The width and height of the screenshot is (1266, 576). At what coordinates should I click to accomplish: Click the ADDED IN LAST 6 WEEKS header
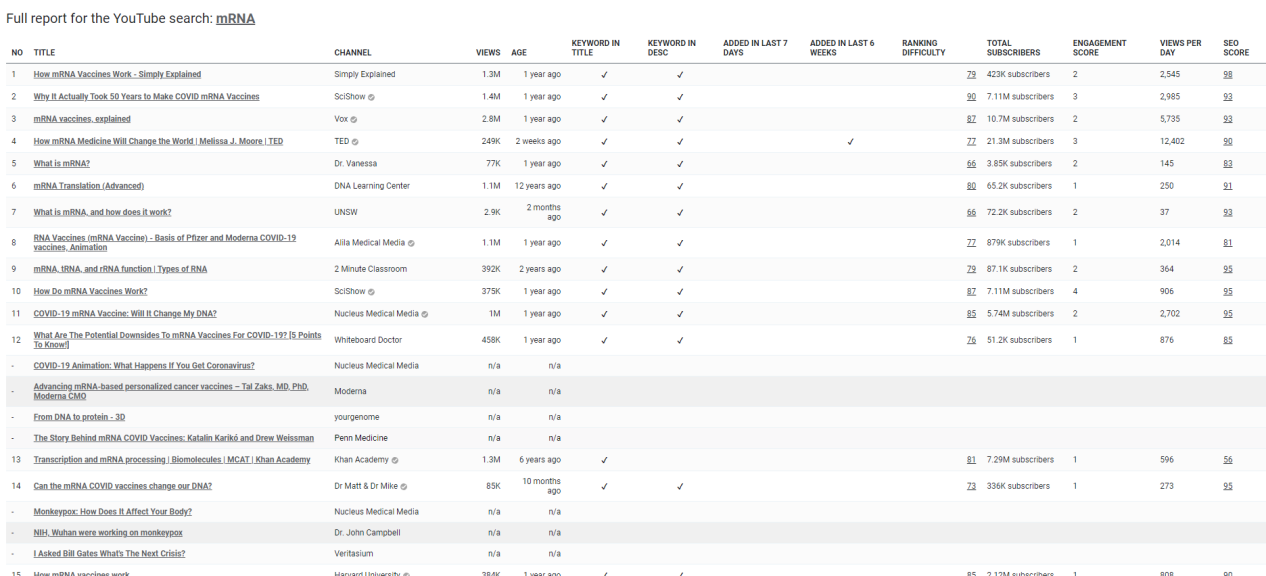842,48
